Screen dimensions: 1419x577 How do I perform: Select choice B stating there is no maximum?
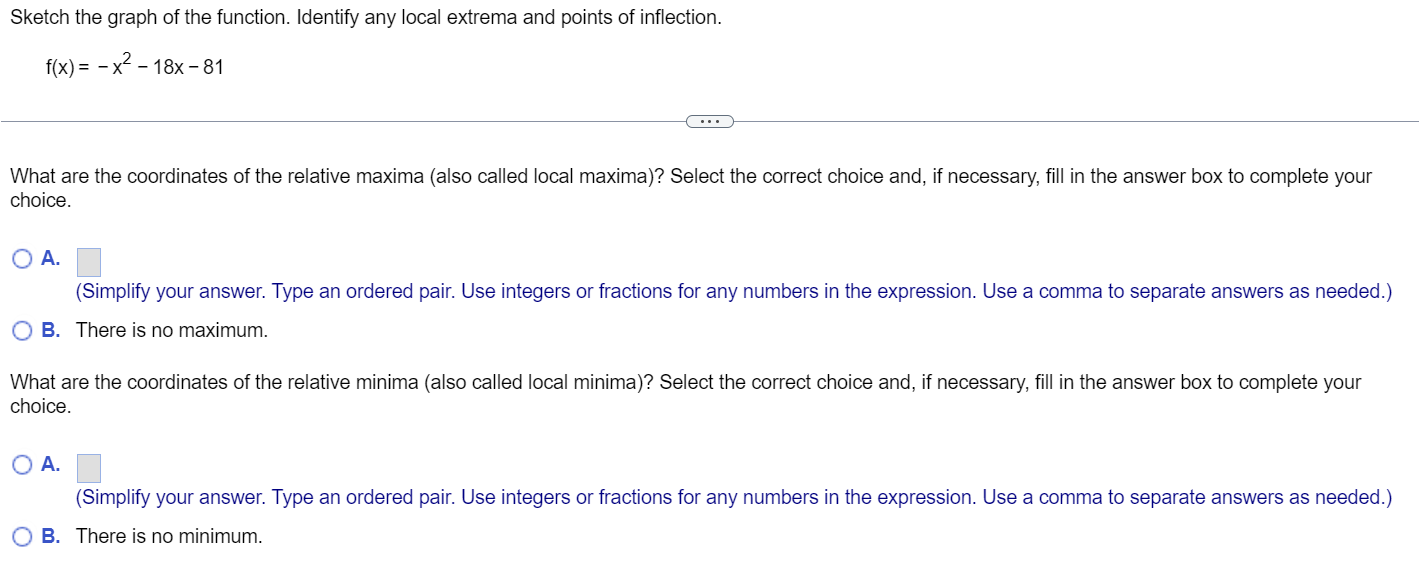tap(21, 329)
